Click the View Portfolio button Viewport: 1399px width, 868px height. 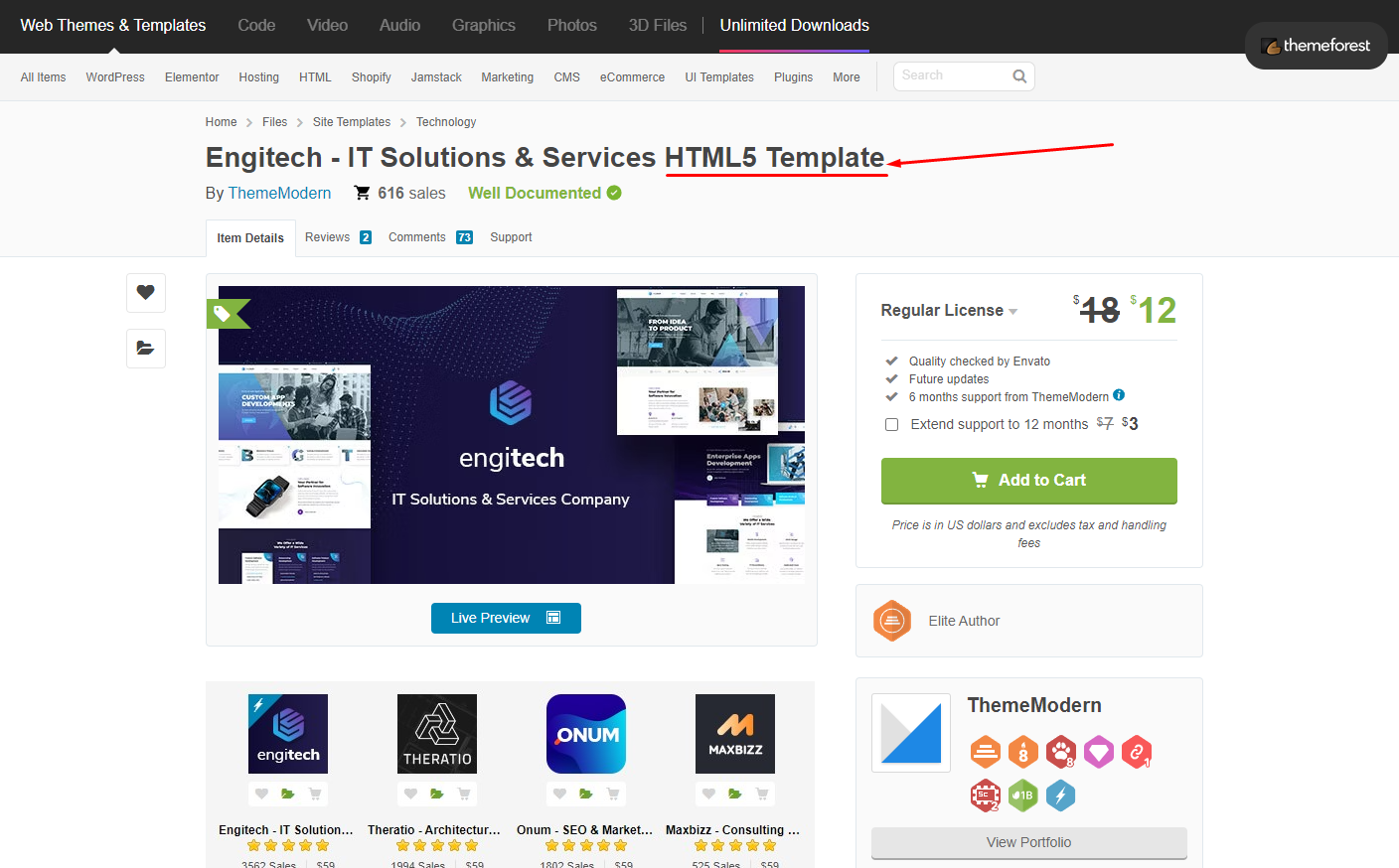[1029, 843]
